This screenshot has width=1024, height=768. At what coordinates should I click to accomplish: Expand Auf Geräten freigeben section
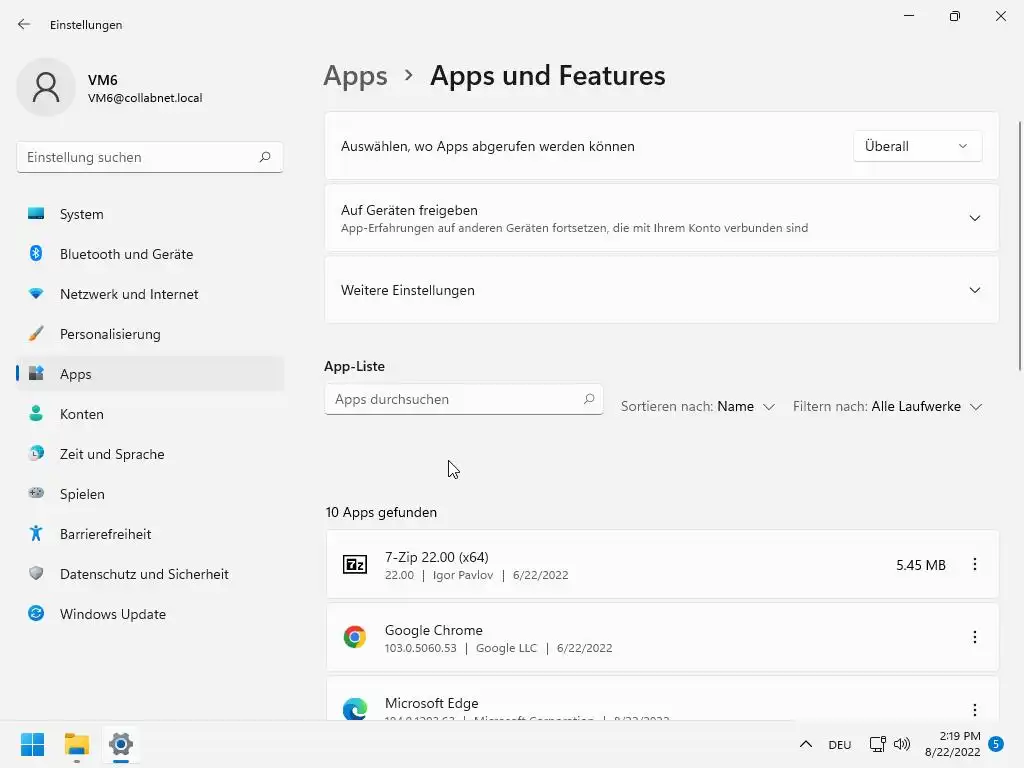pos(975,218)
